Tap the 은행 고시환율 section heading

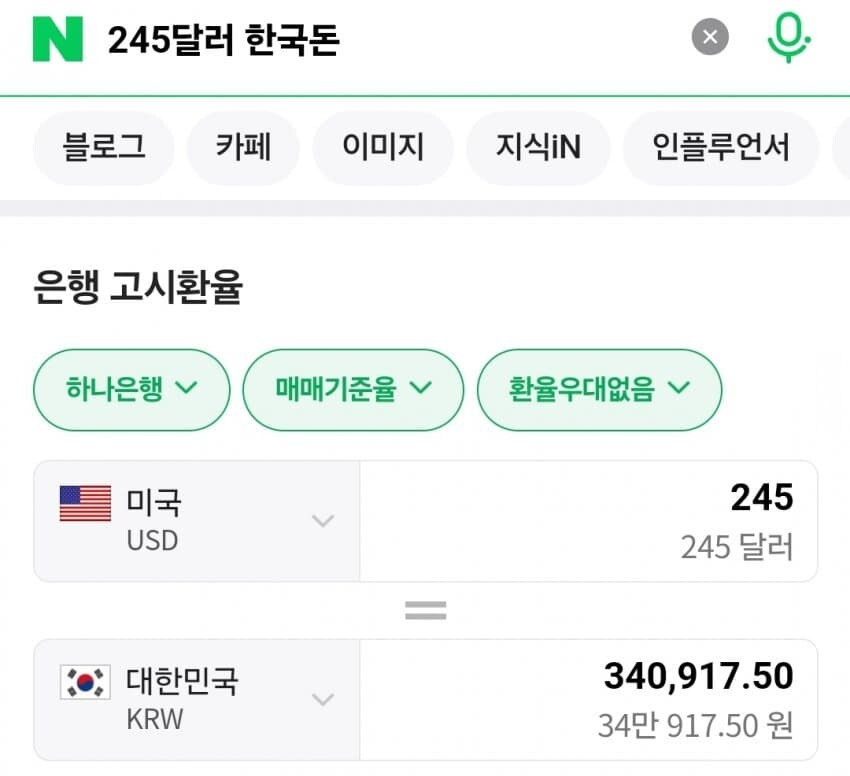click(x=138, y=289)
